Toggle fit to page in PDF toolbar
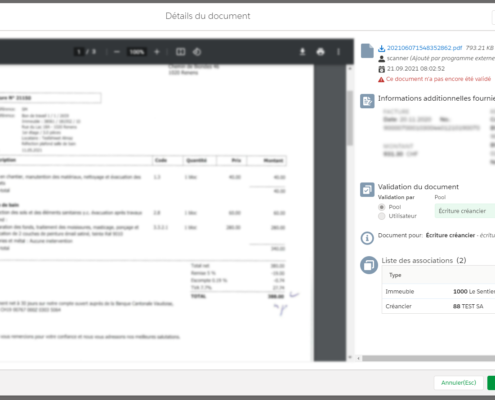The height and width of the screenshot is (400, 495). pos(181,52)
